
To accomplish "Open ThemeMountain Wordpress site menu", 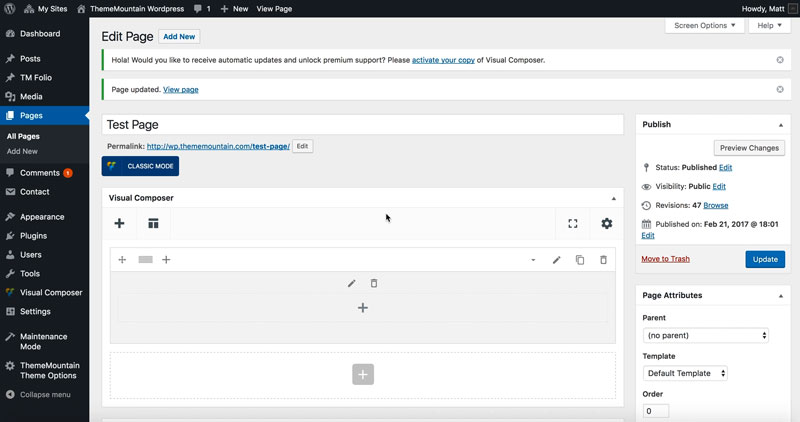I will (x=131, y=9).
